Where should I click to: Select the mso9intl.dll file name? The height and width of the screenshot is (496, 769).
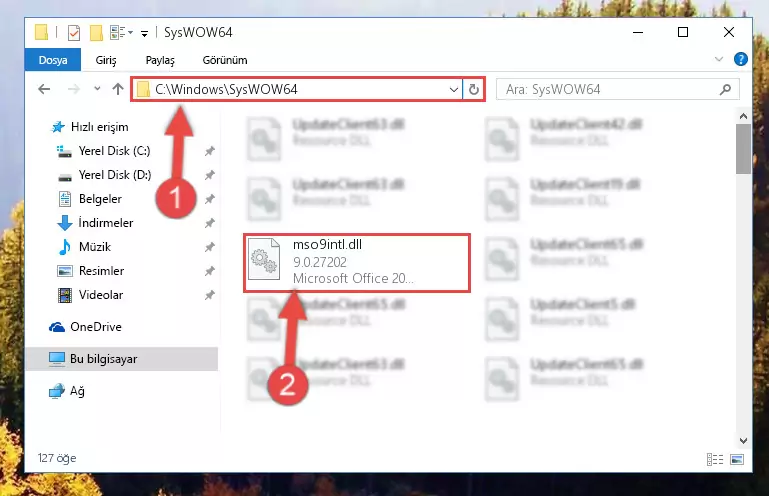[327, 244]
